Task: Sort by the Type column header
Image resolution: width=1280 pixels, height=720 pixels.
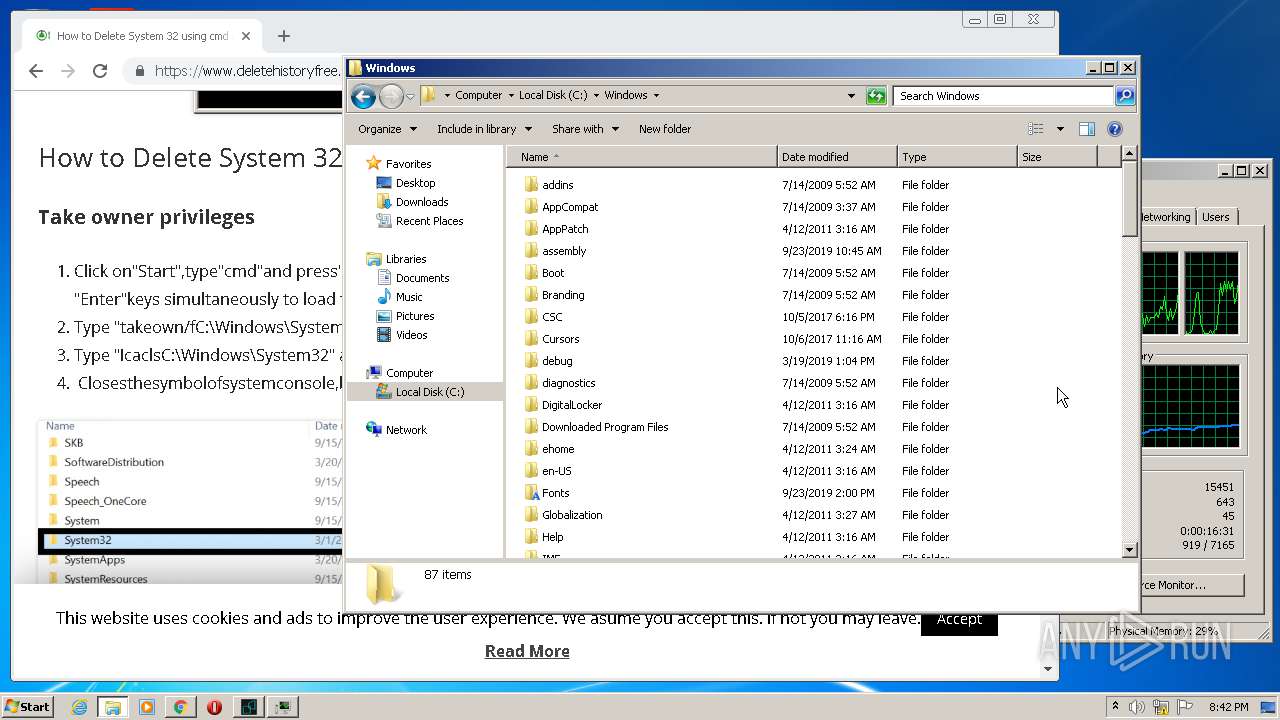Action: [957, 157]
